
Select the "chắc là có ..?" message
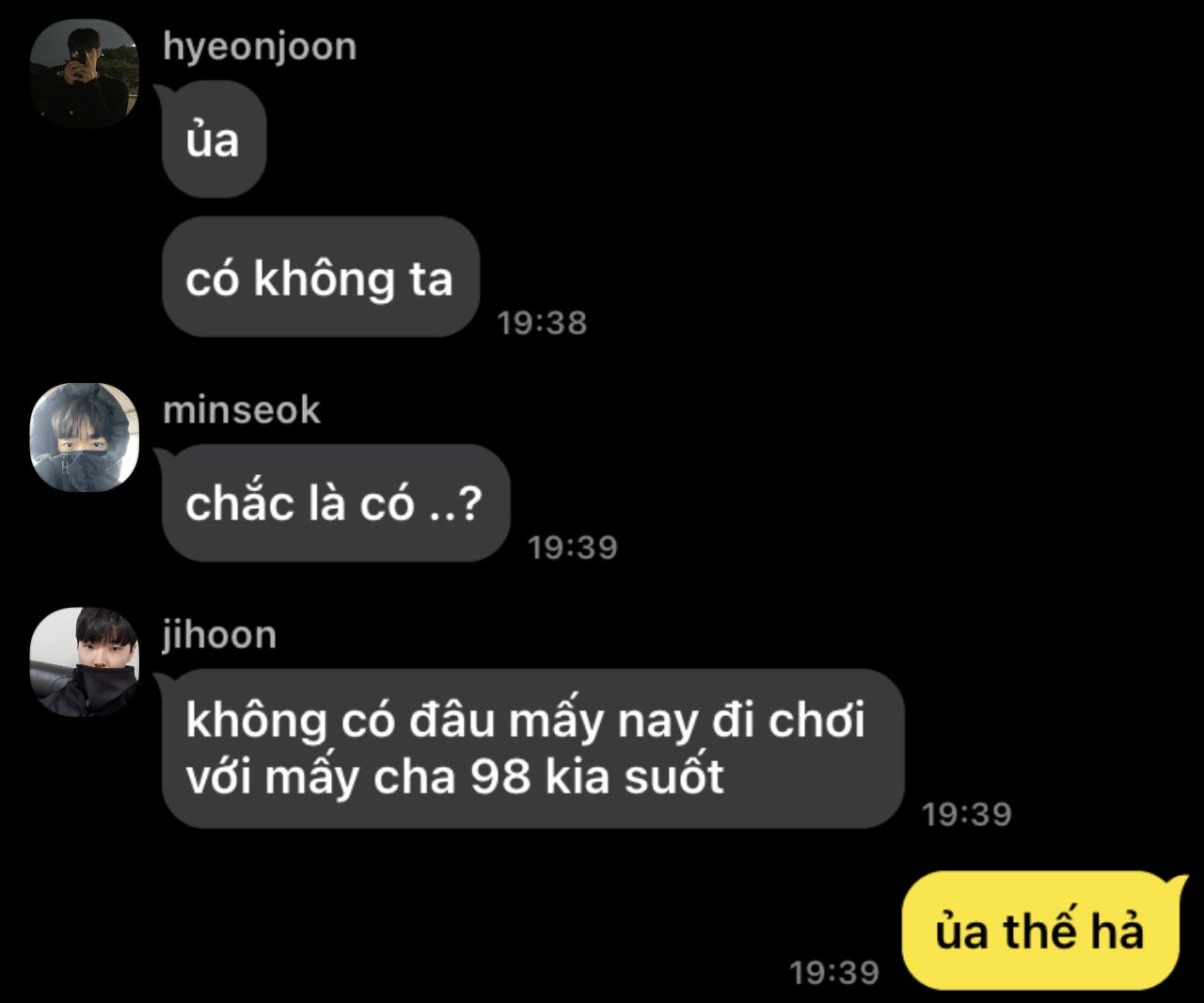coord(336,502)
